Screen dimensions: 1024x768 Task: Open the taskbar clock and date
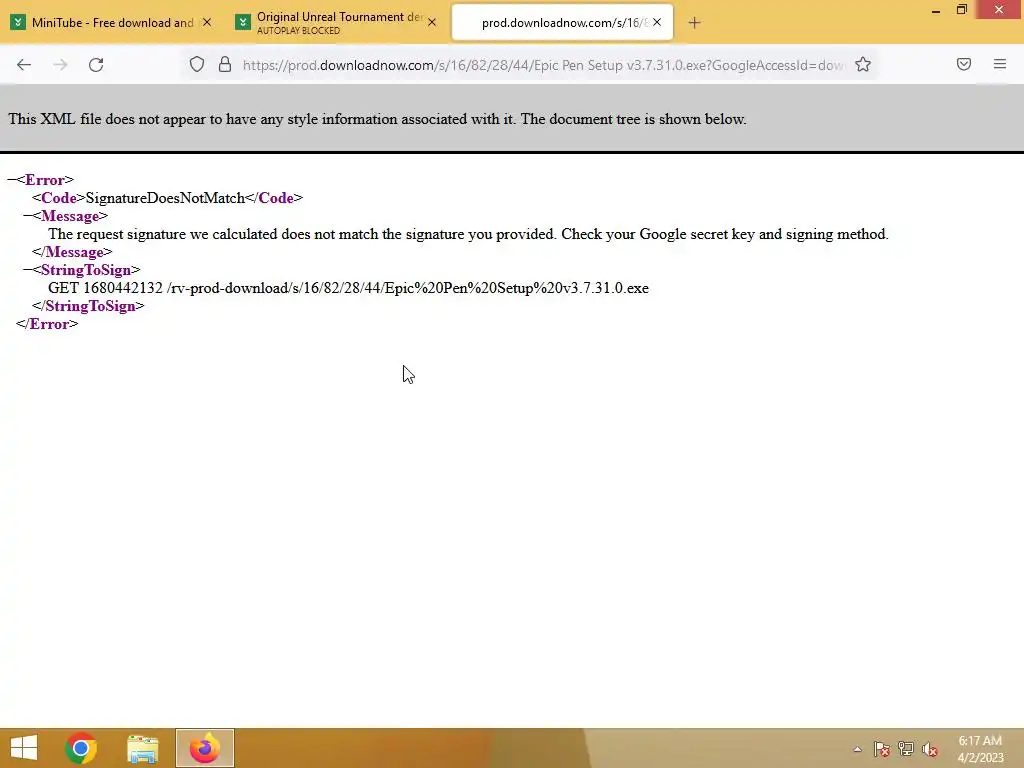click(980, 748)
